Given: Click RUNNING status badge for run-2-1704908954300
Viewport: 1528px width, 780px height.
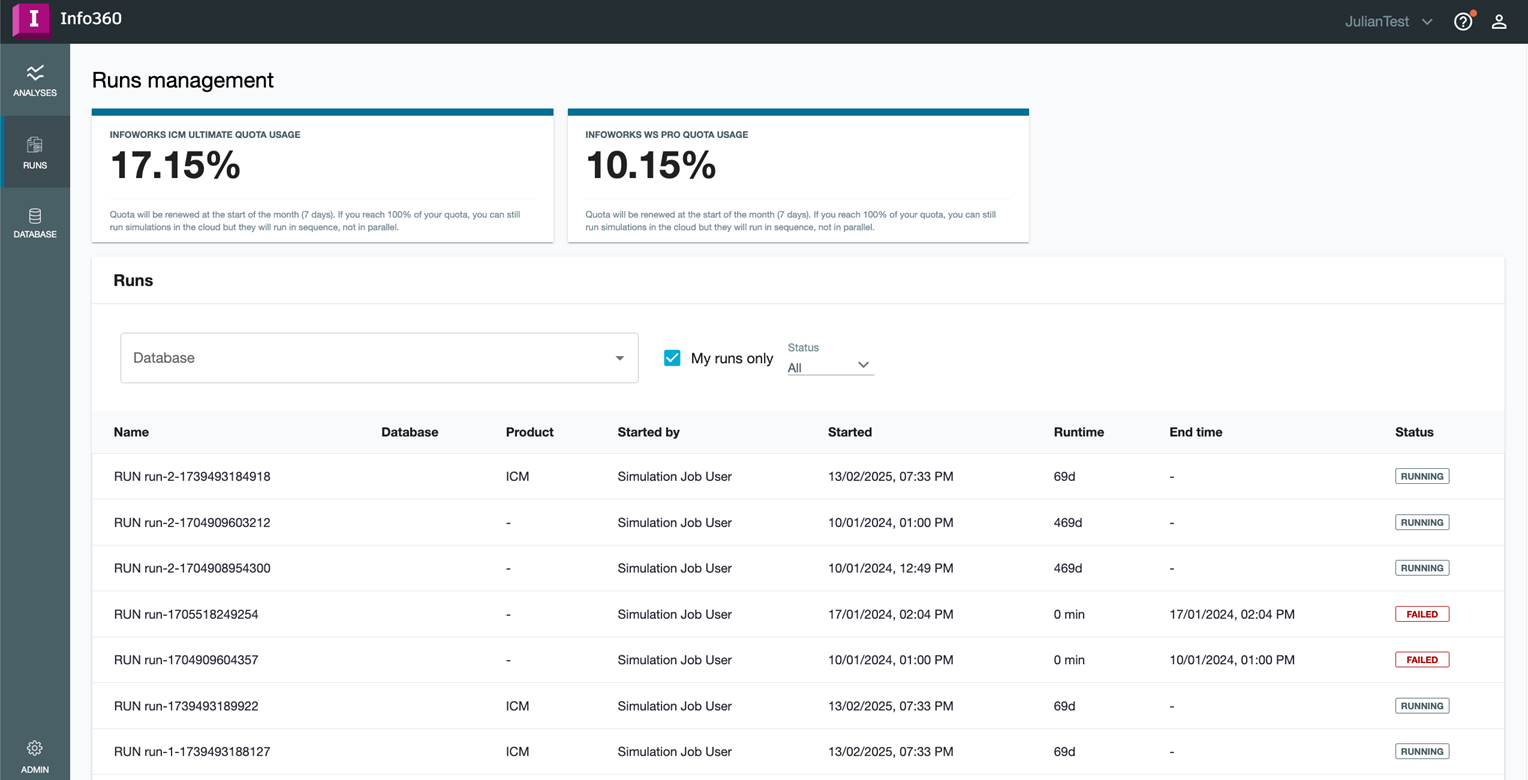Looking at the screenshot, I should pos(1422,568).
